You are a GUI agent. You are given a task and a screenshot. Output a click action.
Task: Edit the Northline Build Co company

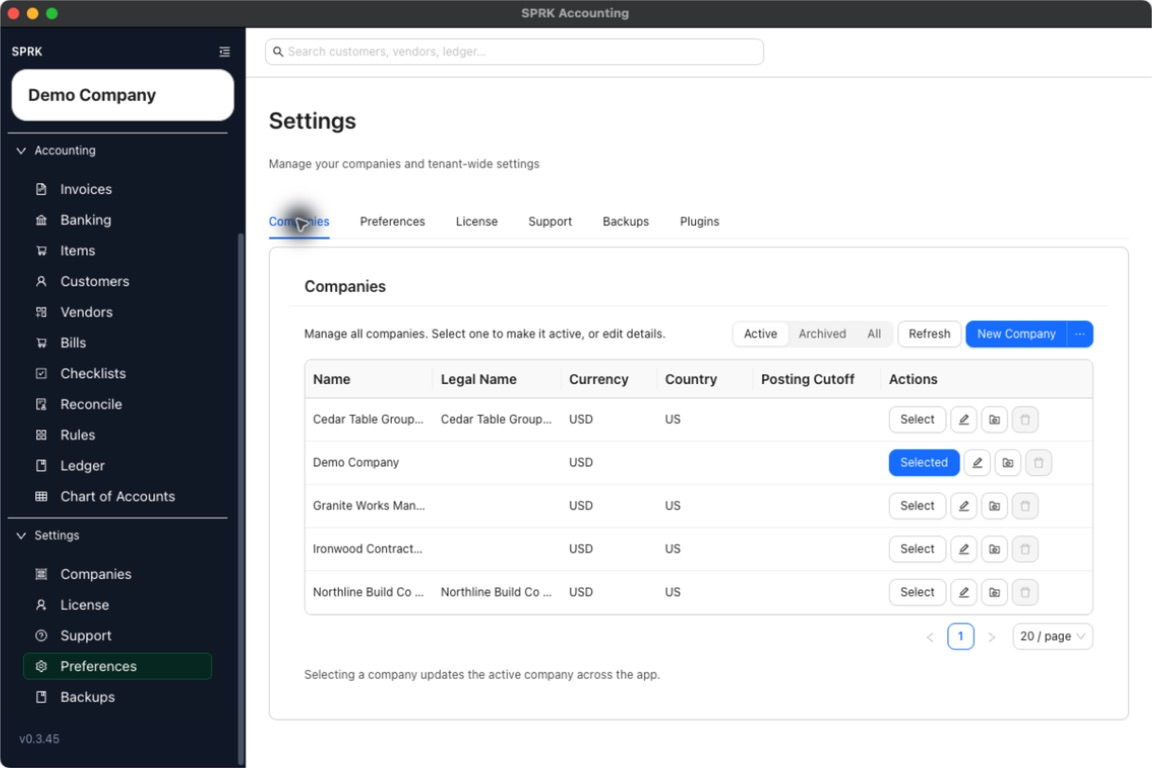pos(963,592)
